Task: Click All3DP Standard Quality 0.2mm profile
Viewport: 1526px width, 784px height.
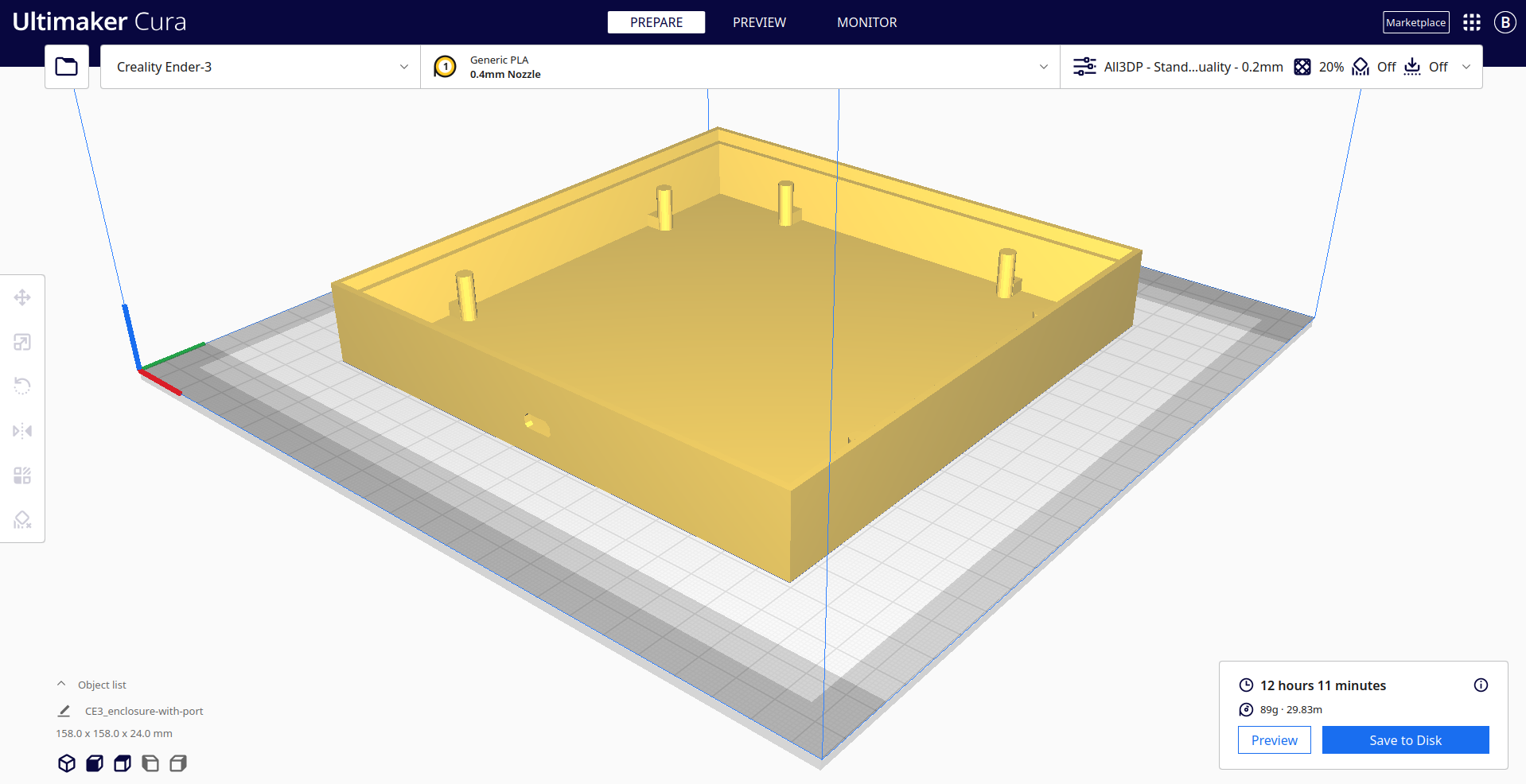Action: coord(1193,67)
